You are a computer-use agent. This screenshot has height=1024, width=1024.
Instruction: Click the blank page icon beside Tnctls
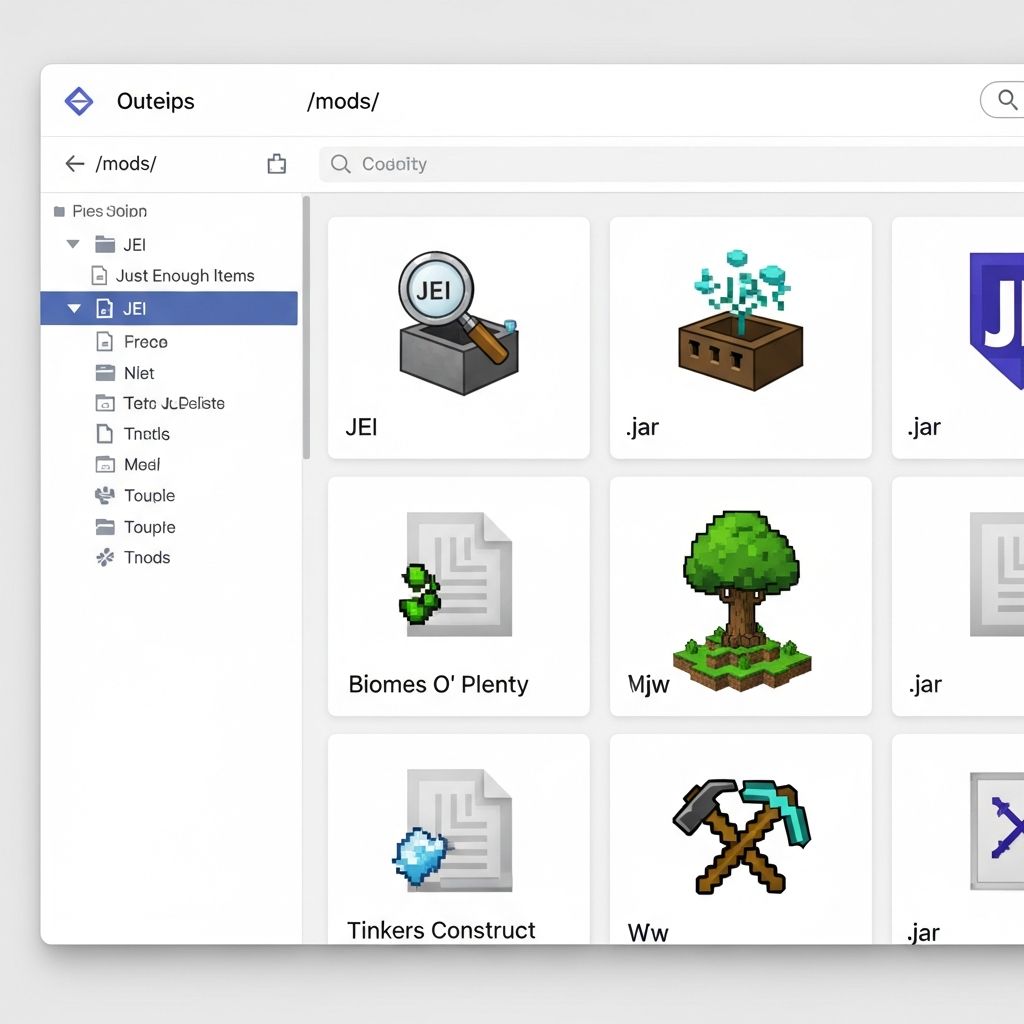pyautogui.click(x=104, y=434)
